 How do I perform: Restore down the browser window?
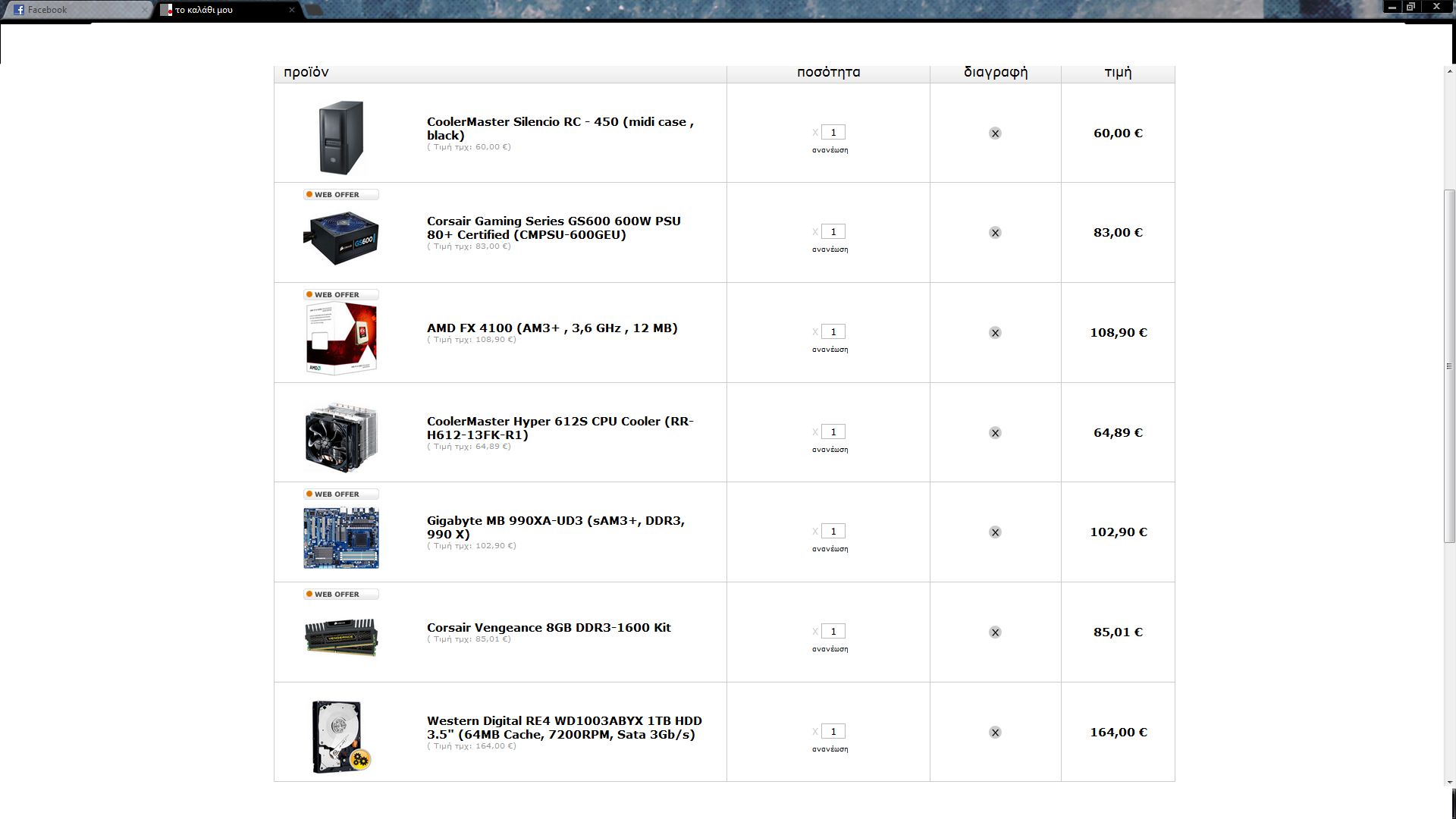point(1411,7)
